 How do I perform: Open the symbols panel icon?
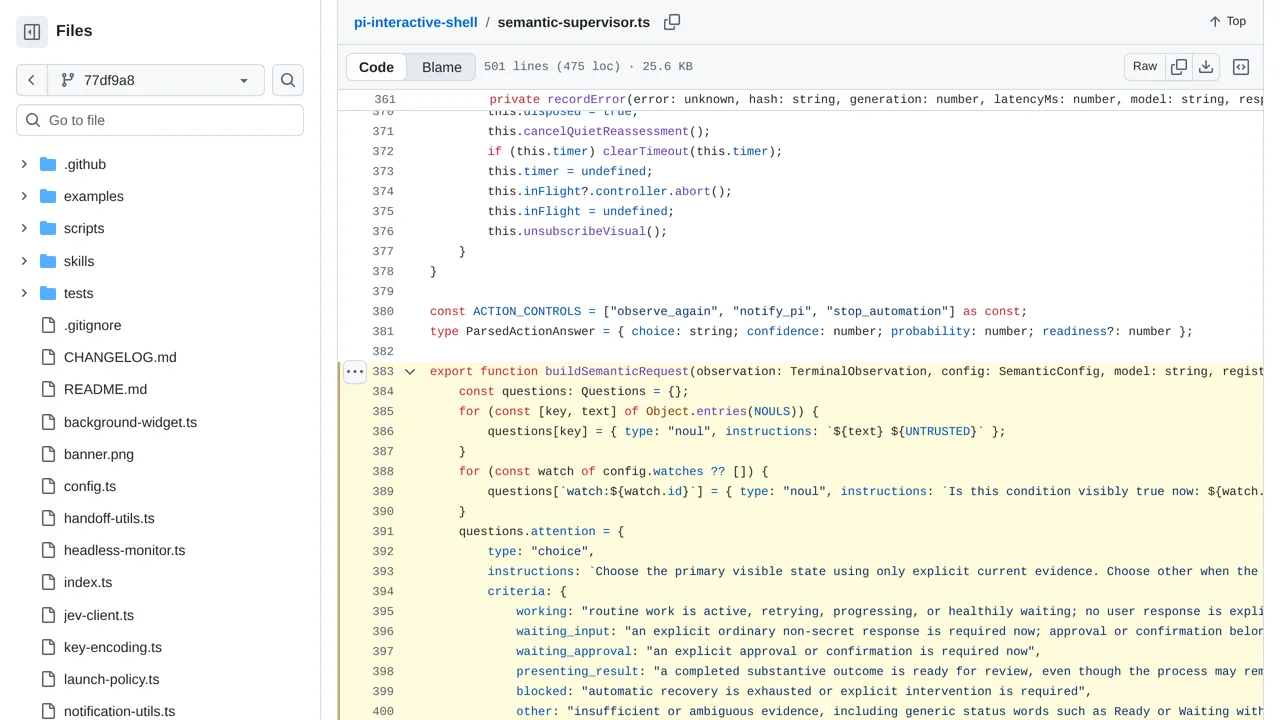(1241, 67)
